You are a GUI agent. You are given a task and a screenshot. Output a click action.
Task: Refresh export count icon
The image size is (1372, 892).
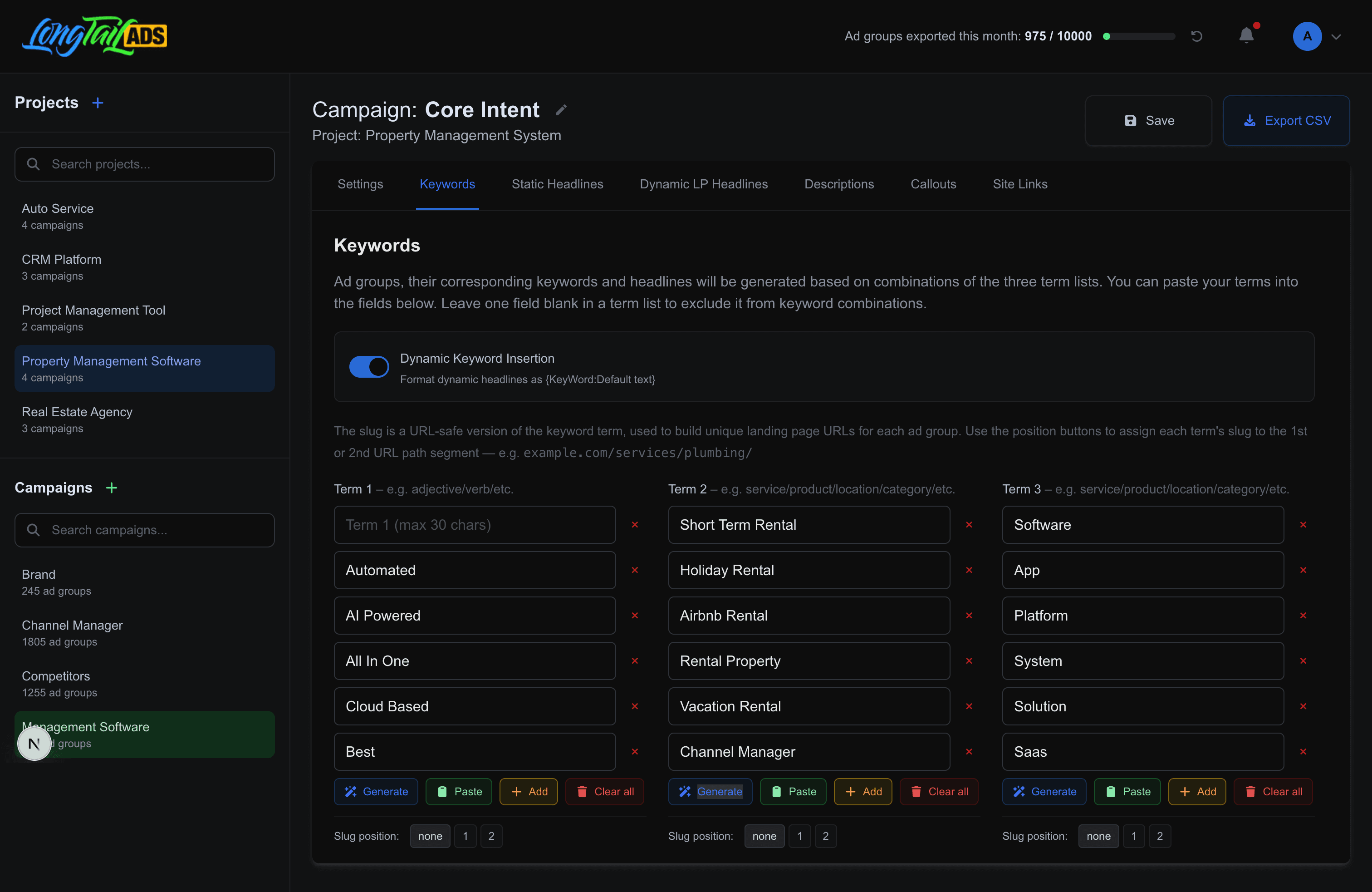1197,36
